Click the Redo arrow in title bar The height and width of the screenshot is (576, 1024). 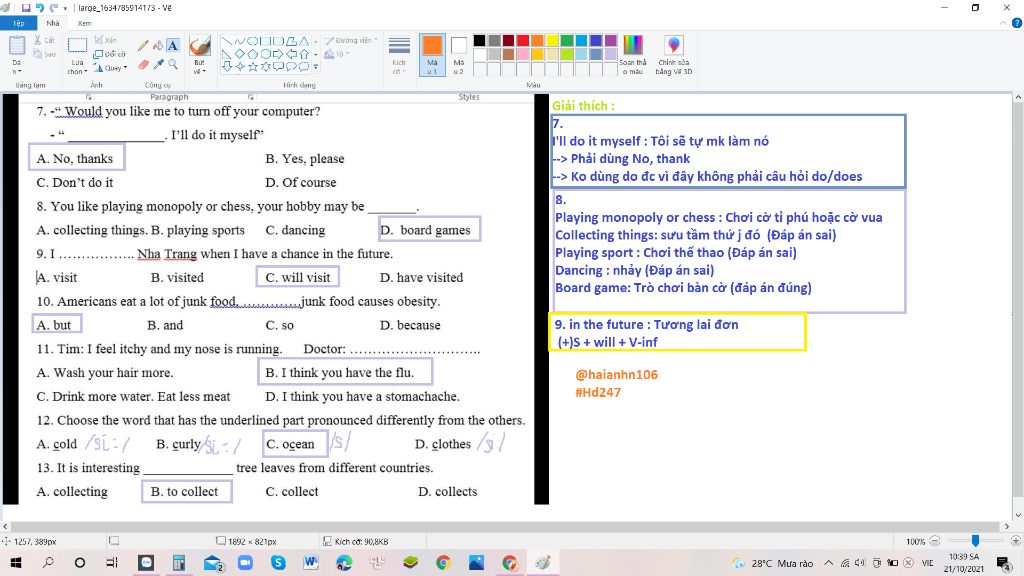(x=54, y=8)
